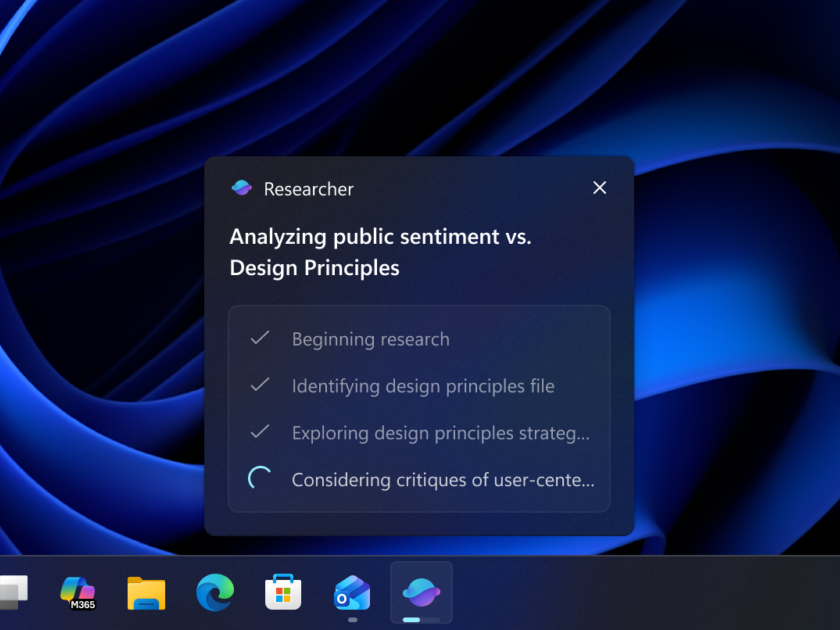Screen dimensions: 840x630
Task: Click the Researcher taskbar icon
Action: pyautogui.click(x=421, y=592)
